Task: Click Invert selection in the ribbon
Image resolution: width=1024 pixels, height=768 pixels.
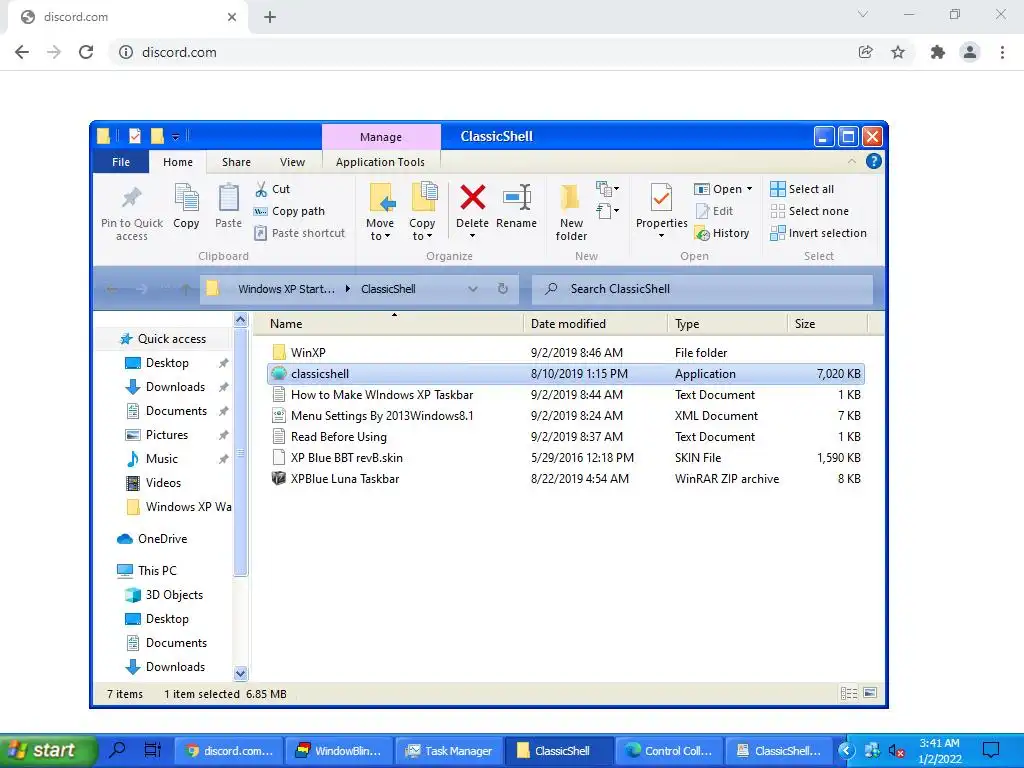Action: point(818,233)
